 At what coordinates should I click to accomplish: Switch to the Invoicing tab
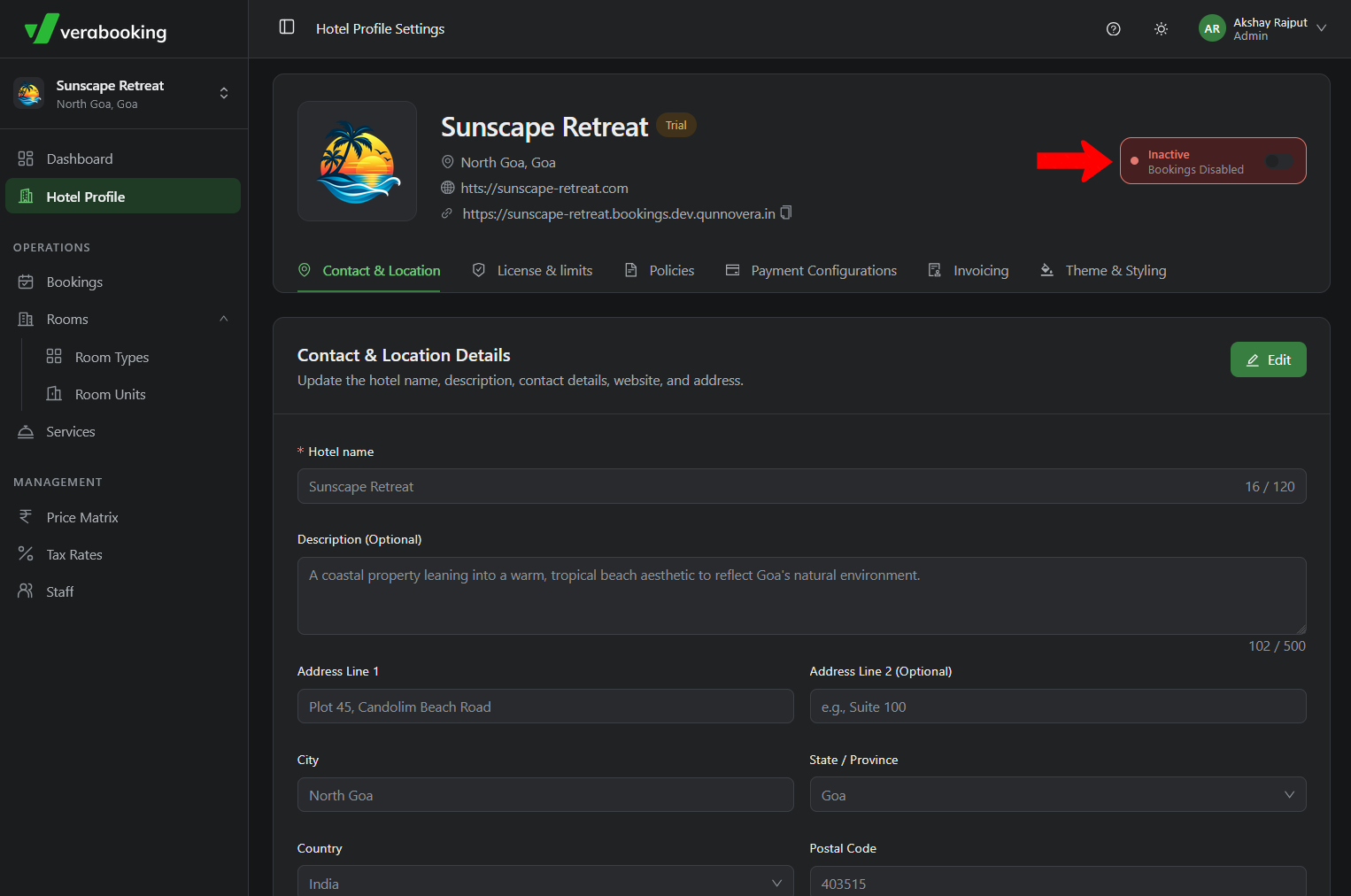coord(969,270)
